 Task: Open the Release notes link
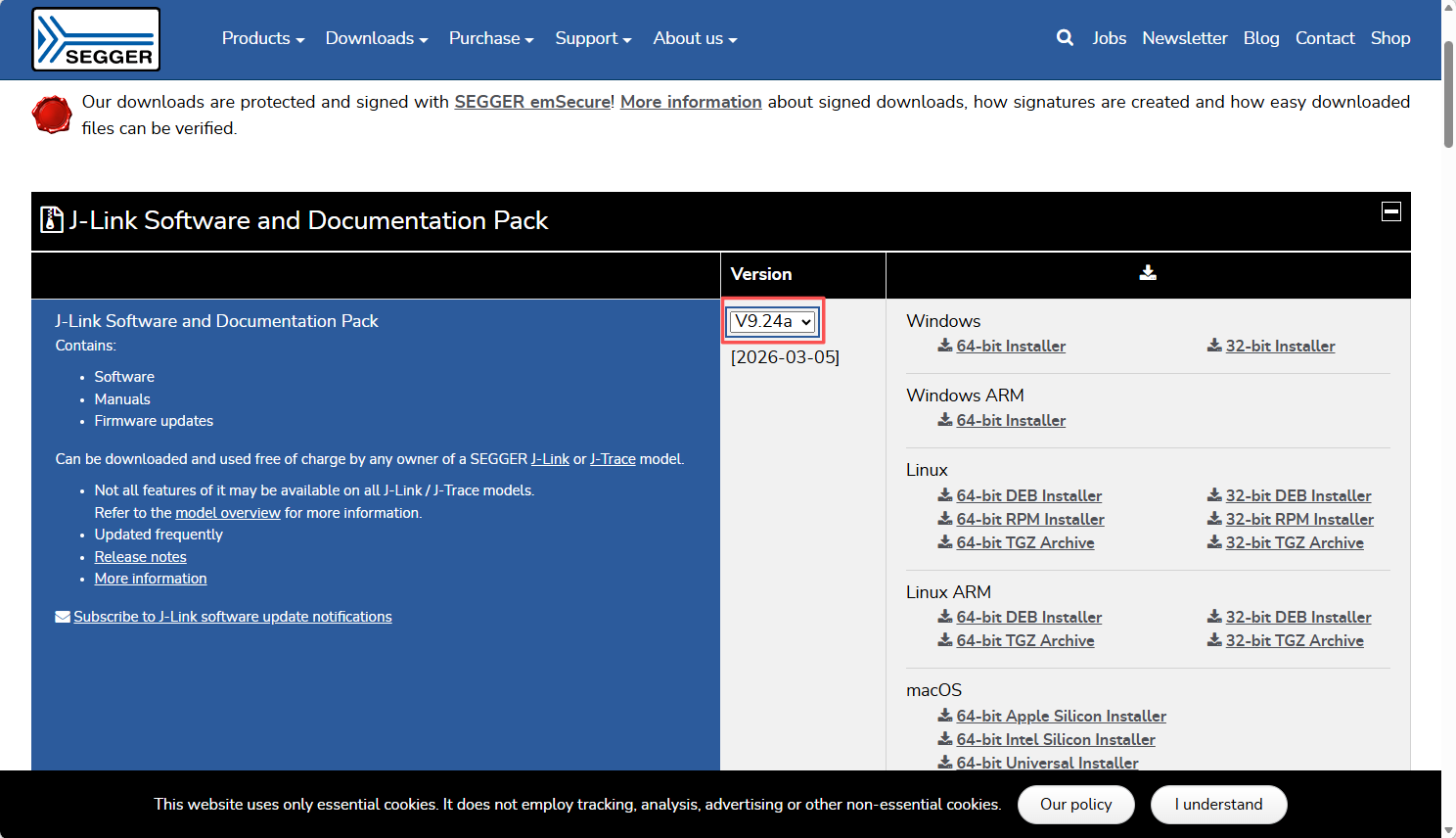coord(140,557)
